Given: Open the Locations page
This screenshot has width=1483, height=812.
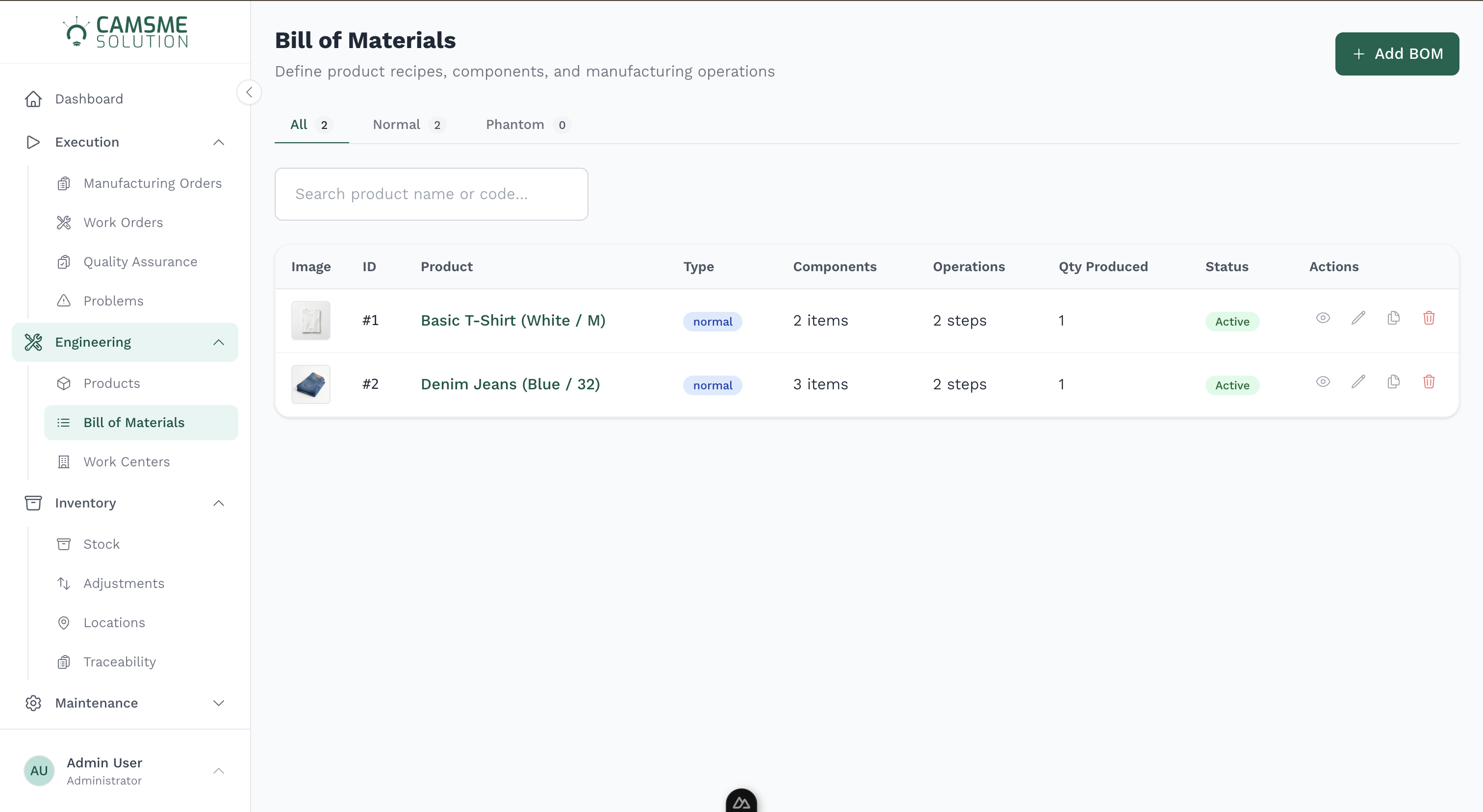Looking at the screenshot, I should point(115,622).
